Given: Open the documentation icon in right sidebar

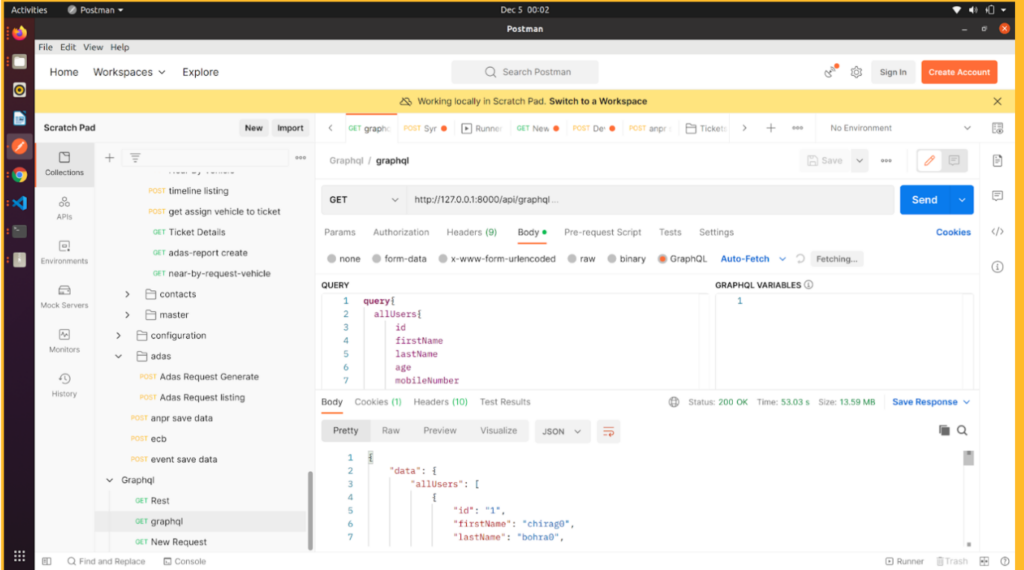Looking at the screenshot, I should 997,161.
